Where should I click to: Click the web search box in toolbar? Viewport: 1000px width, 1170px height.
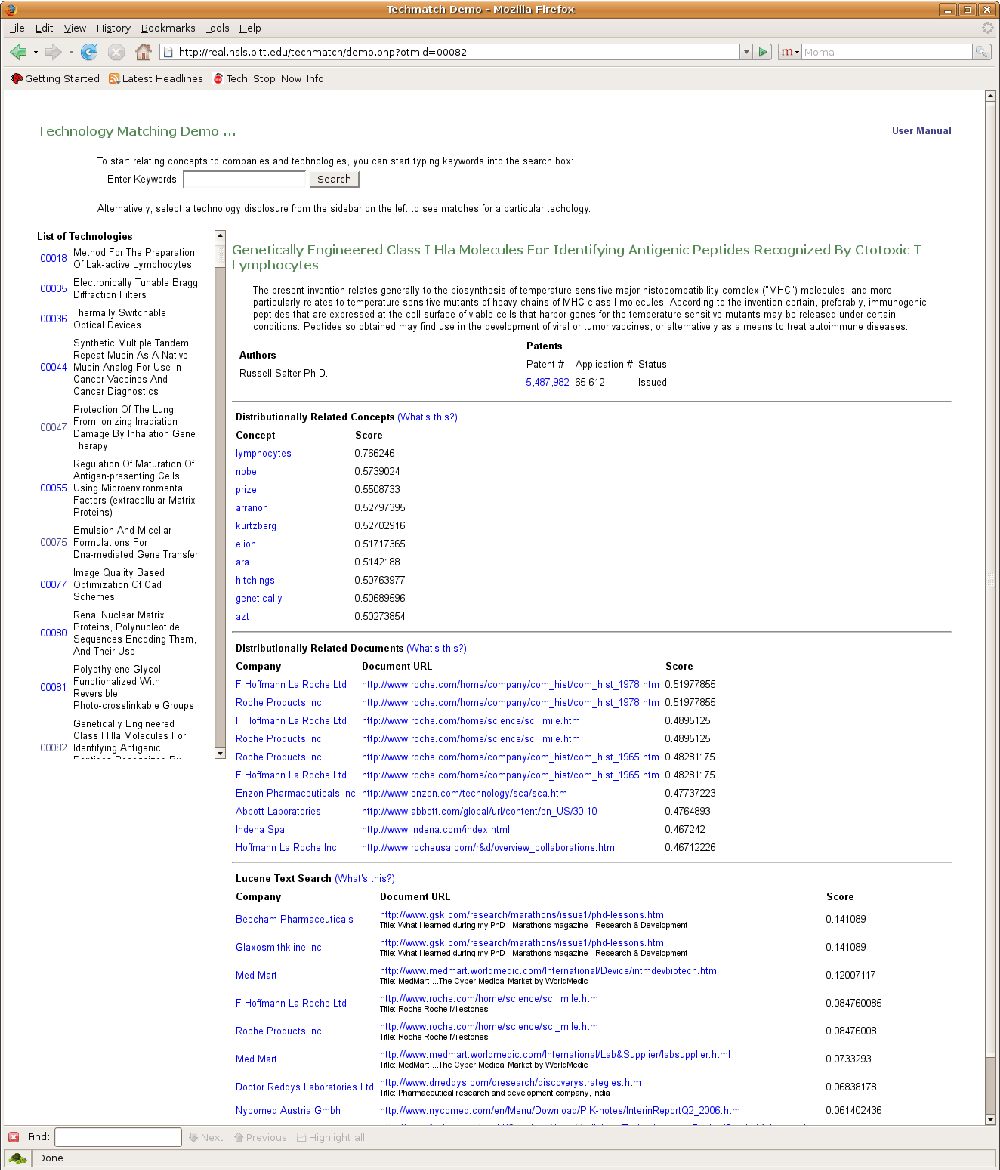click(x=887, y=52)
